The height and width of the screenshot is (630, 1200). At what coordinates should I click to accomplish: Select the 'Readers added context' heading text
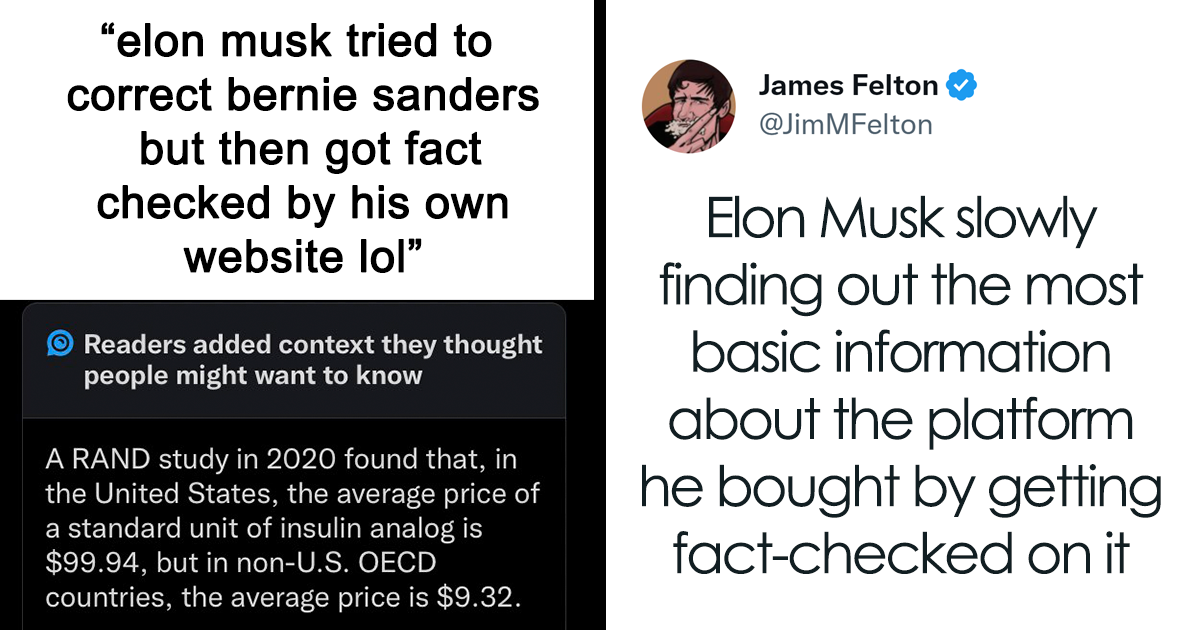click(x=312, y=361)
